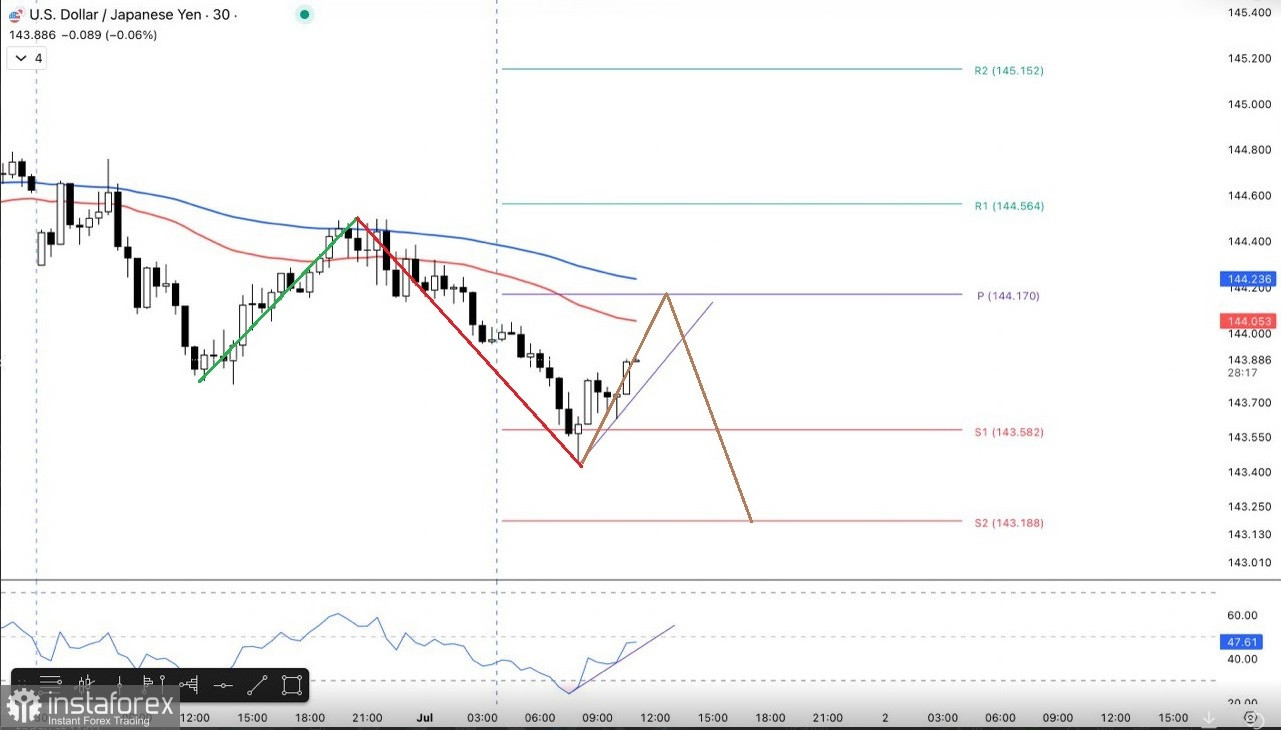
Task: Select the vertical line drawing tool
Action: coord(119,685)
